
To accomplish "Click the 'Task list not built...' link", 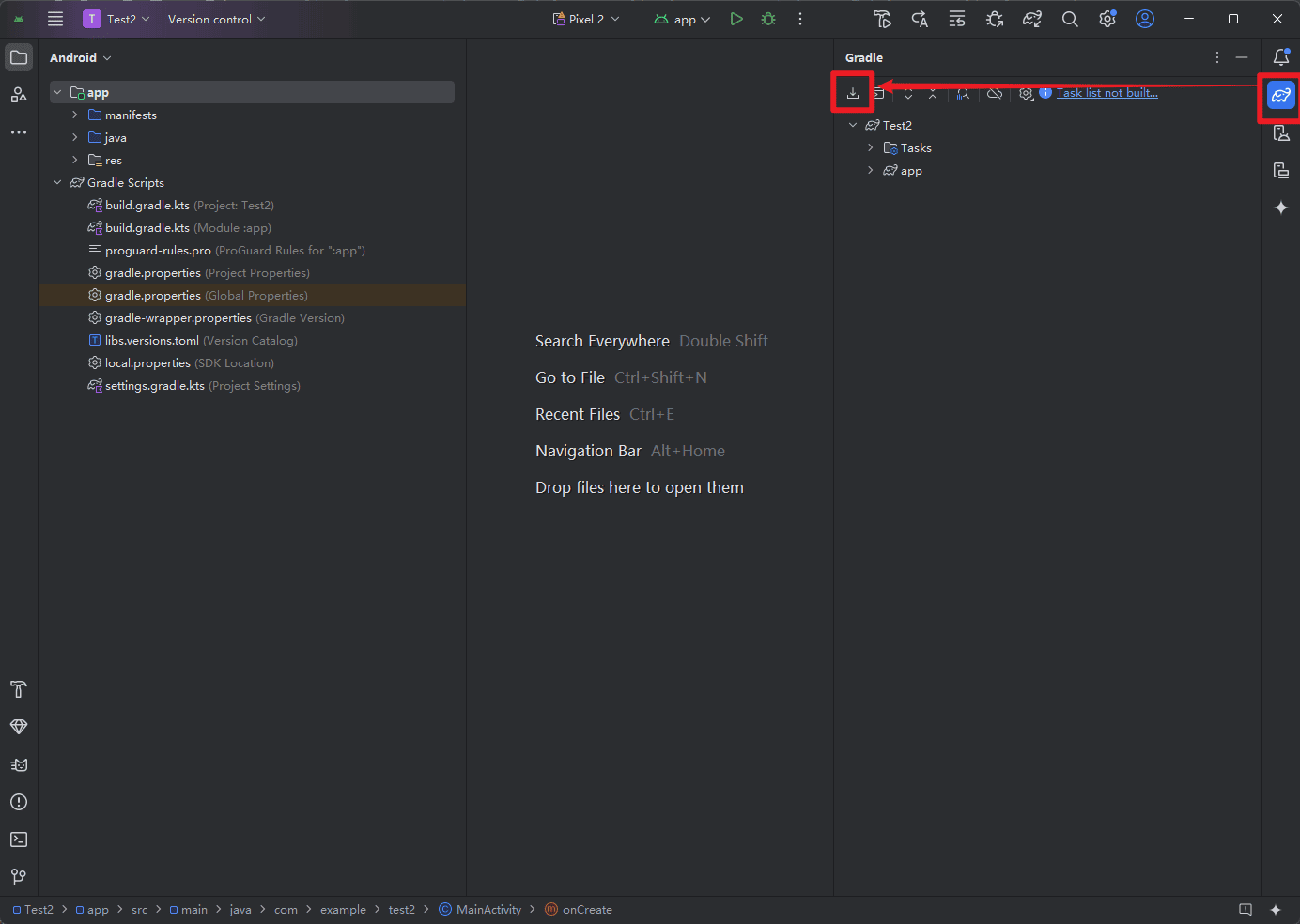I will [1107, 93].
